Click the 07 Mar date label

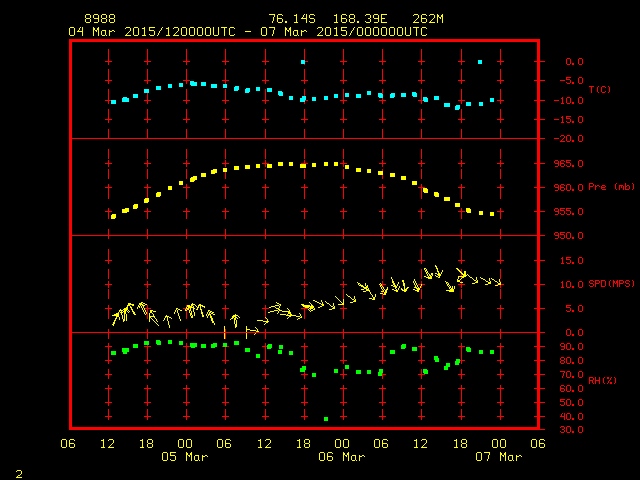[x=499, y=457]
